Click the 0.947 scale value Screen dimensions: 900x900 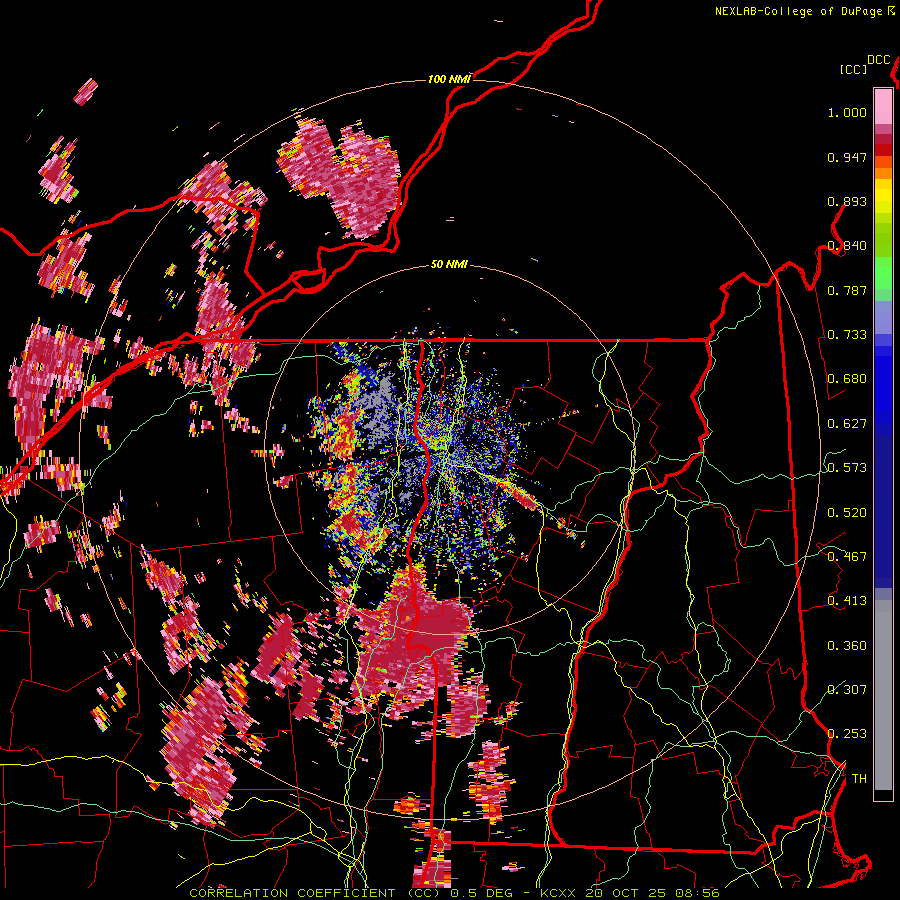click(847, 157)
